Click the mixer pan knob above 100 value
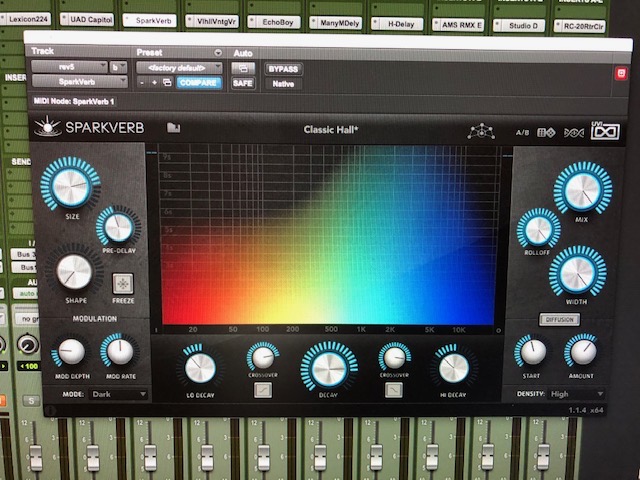 click(28, 344)
